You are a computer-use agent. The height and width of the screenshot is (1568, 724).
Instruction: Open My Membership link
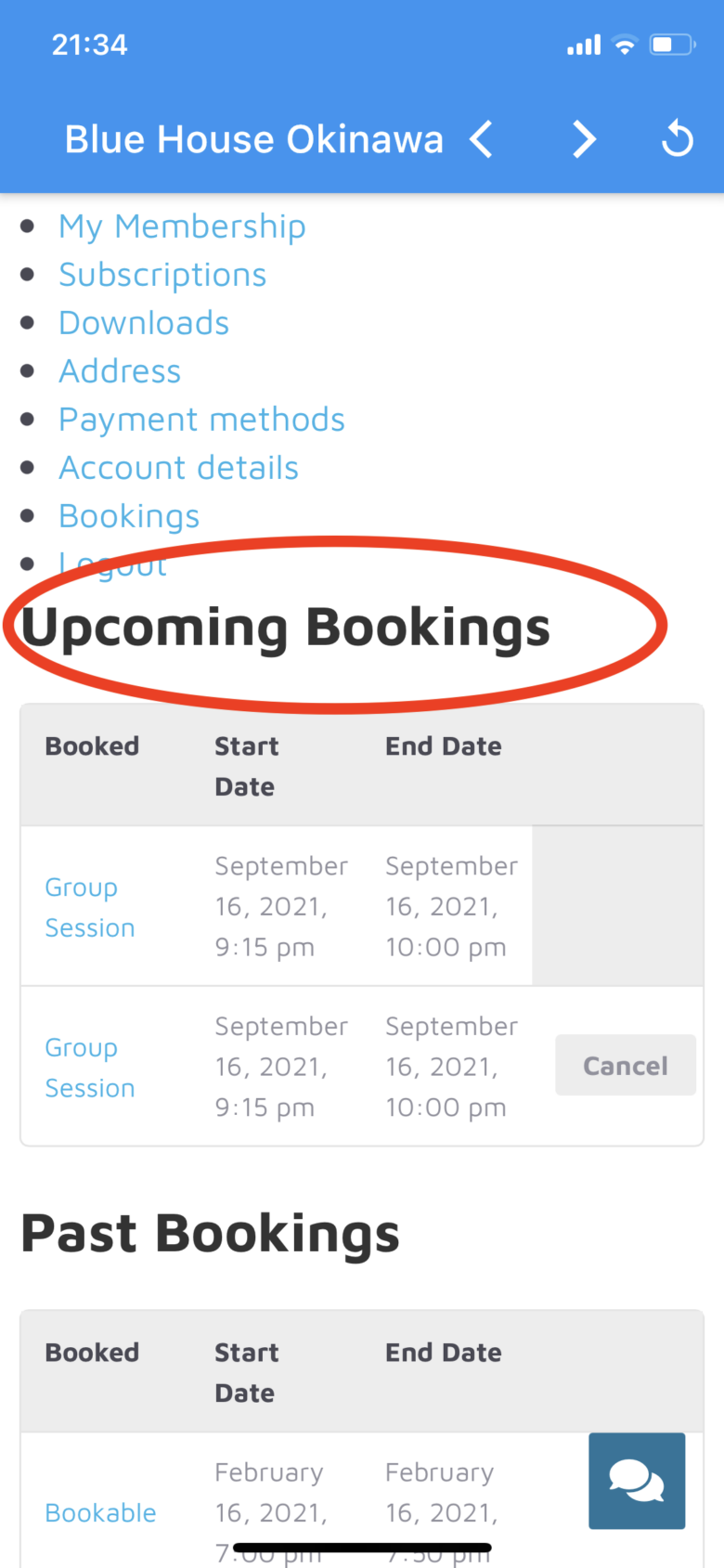click(x=182, y=227)
